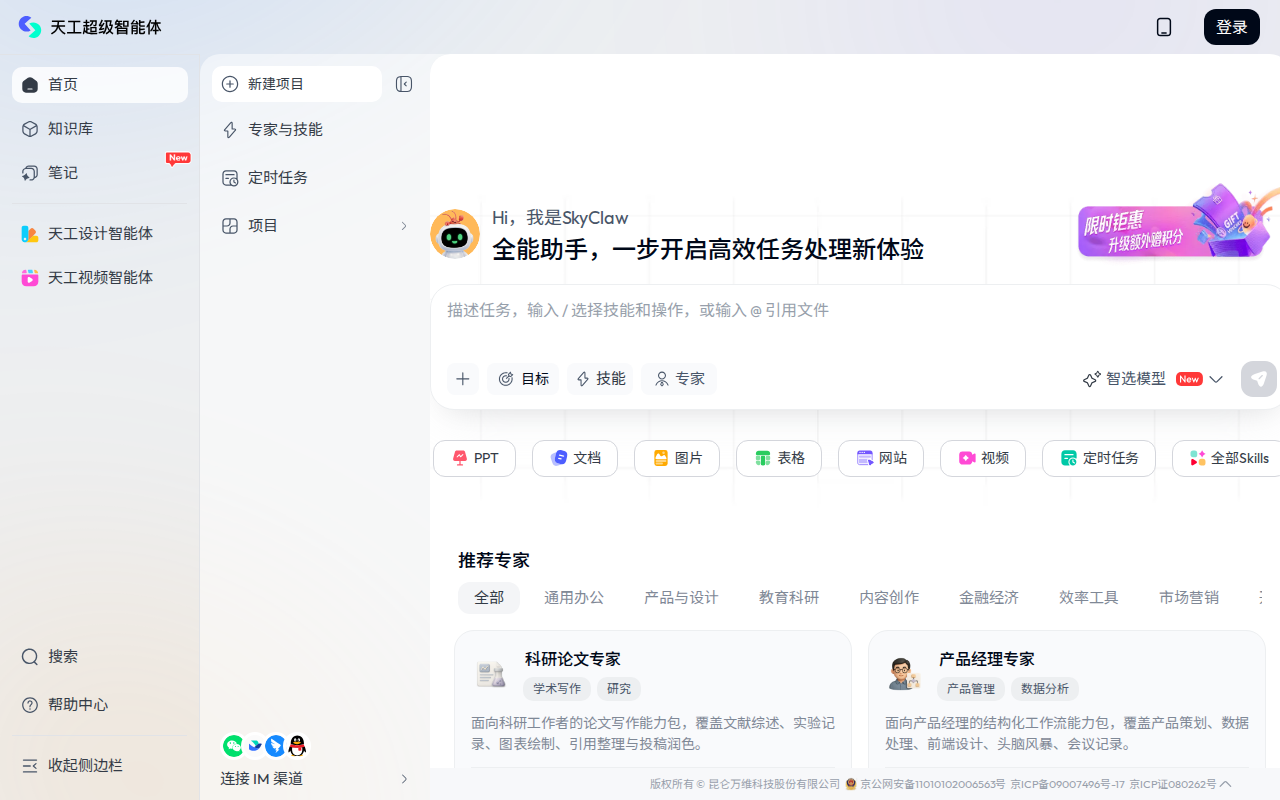This screenshot has height=800, width=1280.
Task: Choose the 网站 skill chip
Action: click(x=881, y=458)
